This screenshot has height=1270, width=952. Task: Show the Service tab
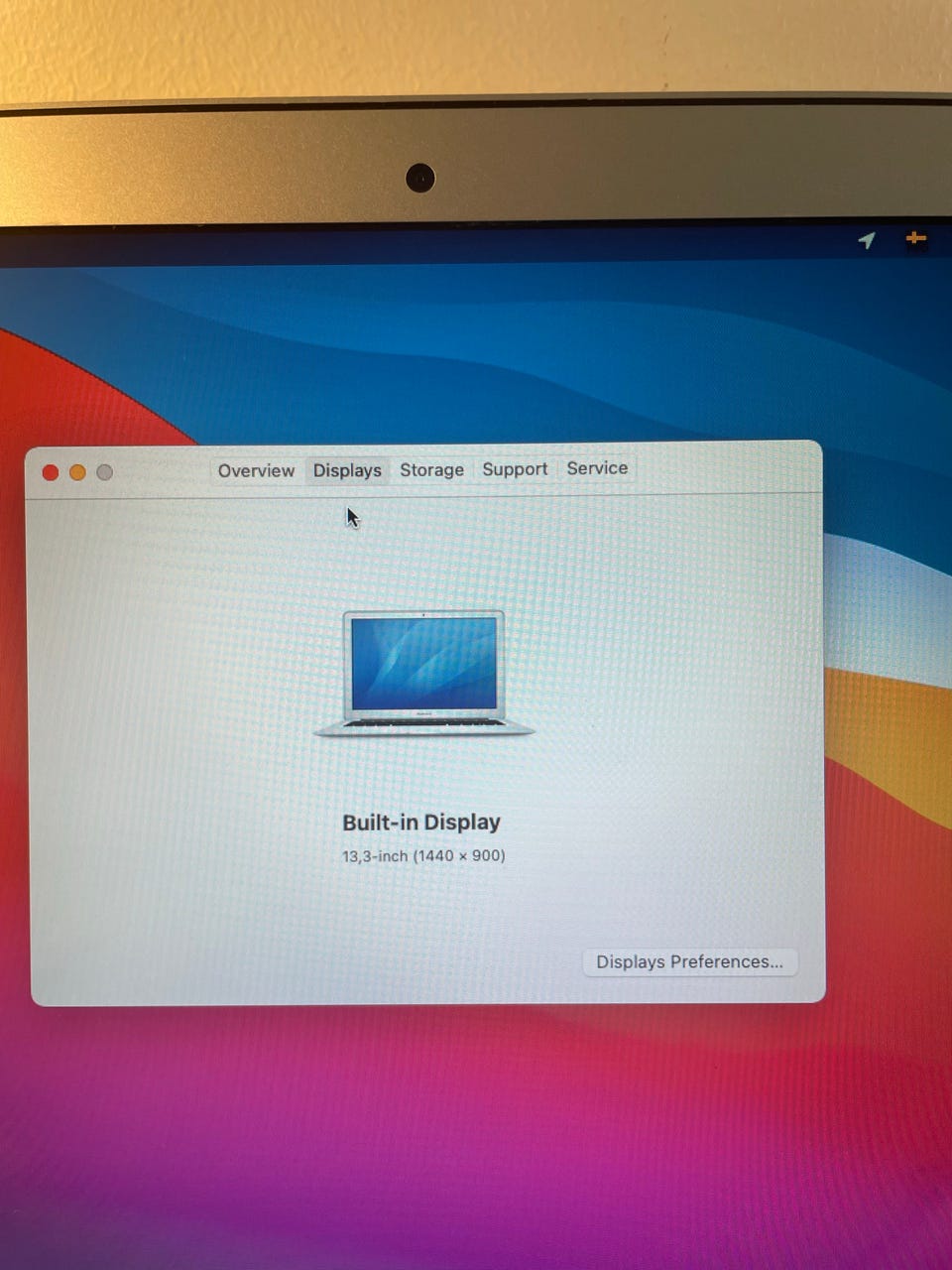click(x=597, y=468)
